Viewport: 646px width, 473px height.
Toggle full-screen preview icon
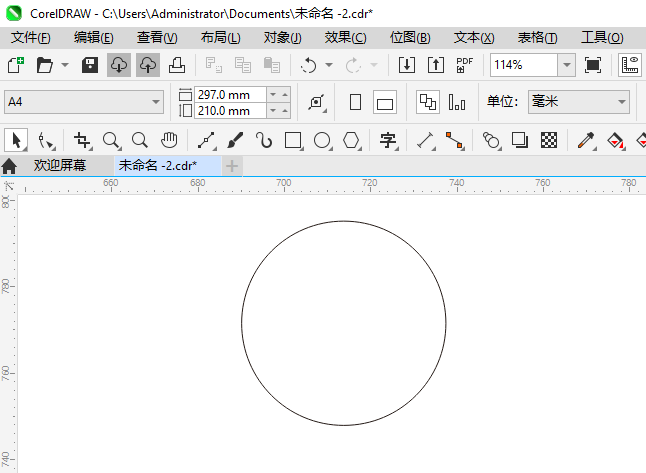pyautogui.click(x=592, y=65)
